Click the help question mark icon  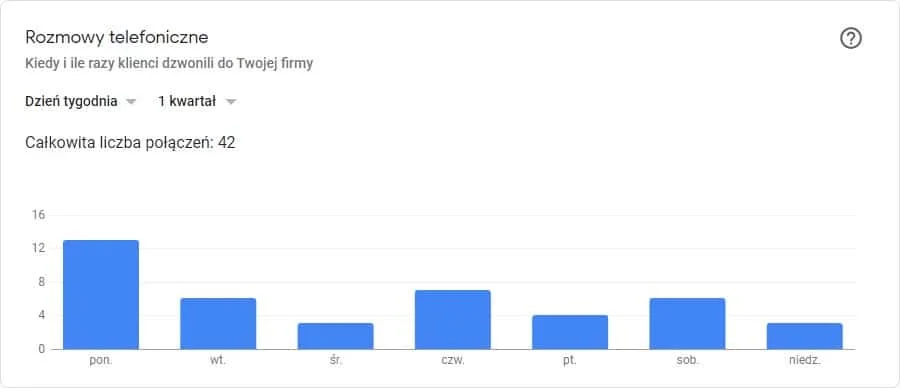pos(851,38)
